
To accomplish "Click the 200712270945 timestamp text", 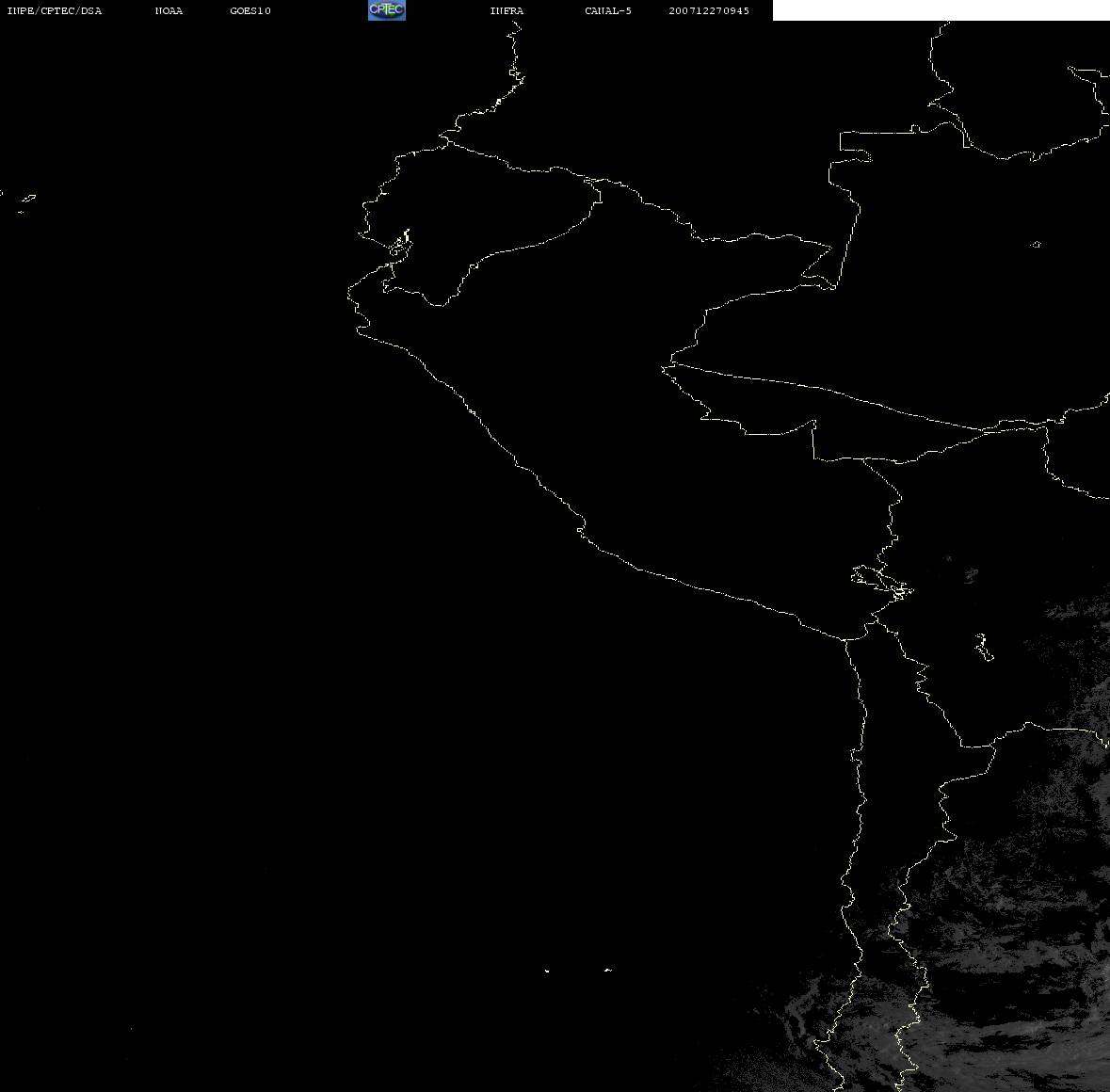I will click(x=709, y=11).
